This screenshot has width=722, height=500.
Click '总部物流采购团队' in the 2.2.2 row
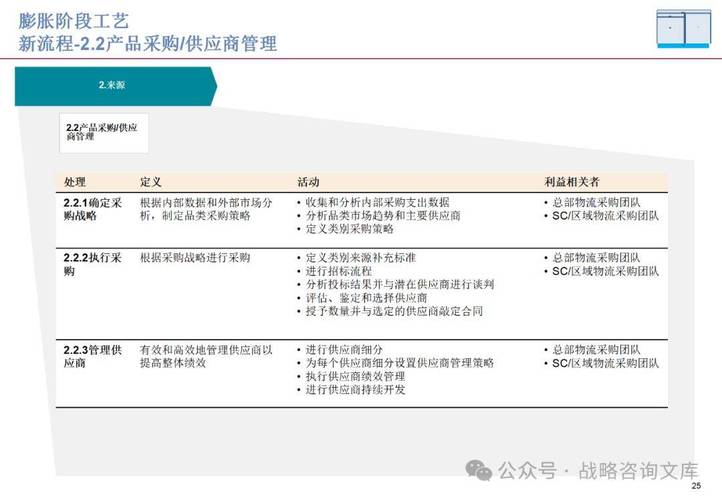(596, 258)
